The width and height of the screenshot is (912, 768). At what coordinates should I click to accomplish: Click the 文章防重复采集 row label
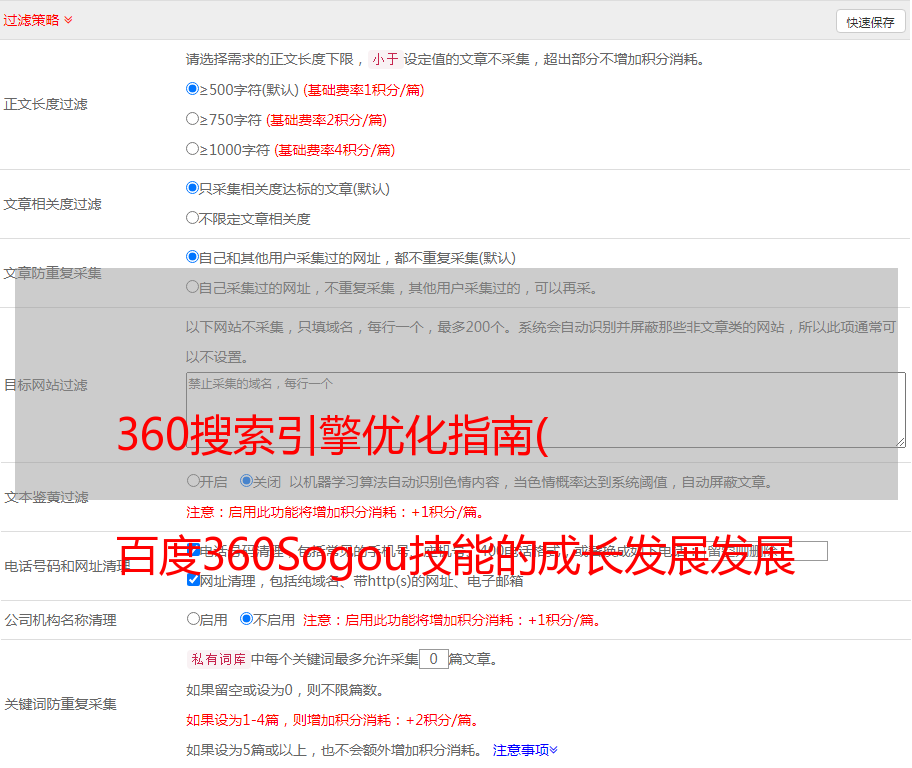point(52,273)
